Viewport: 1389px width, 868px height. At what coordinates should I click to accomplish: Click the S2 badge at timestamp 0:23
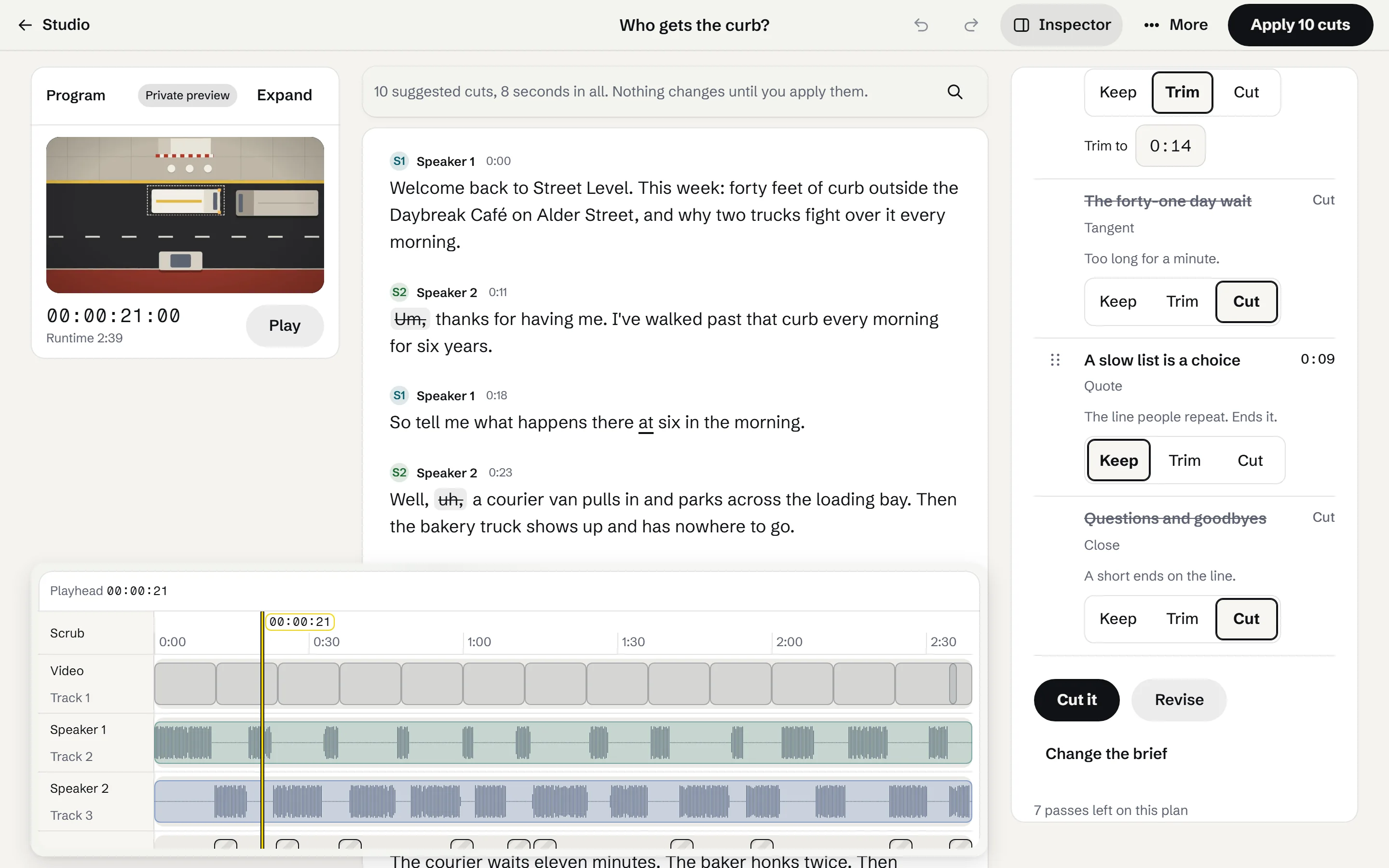pos(399,473)
